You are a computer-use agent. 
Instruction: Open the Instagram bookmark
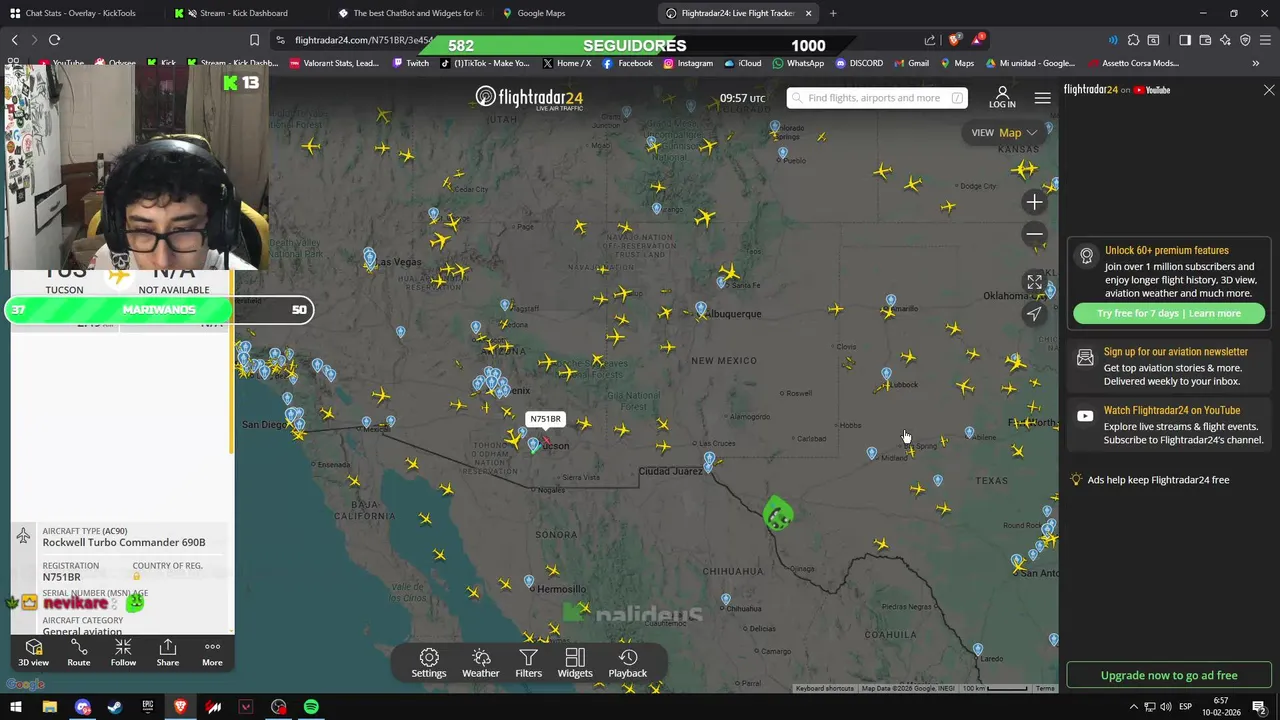tap(688, 63)
